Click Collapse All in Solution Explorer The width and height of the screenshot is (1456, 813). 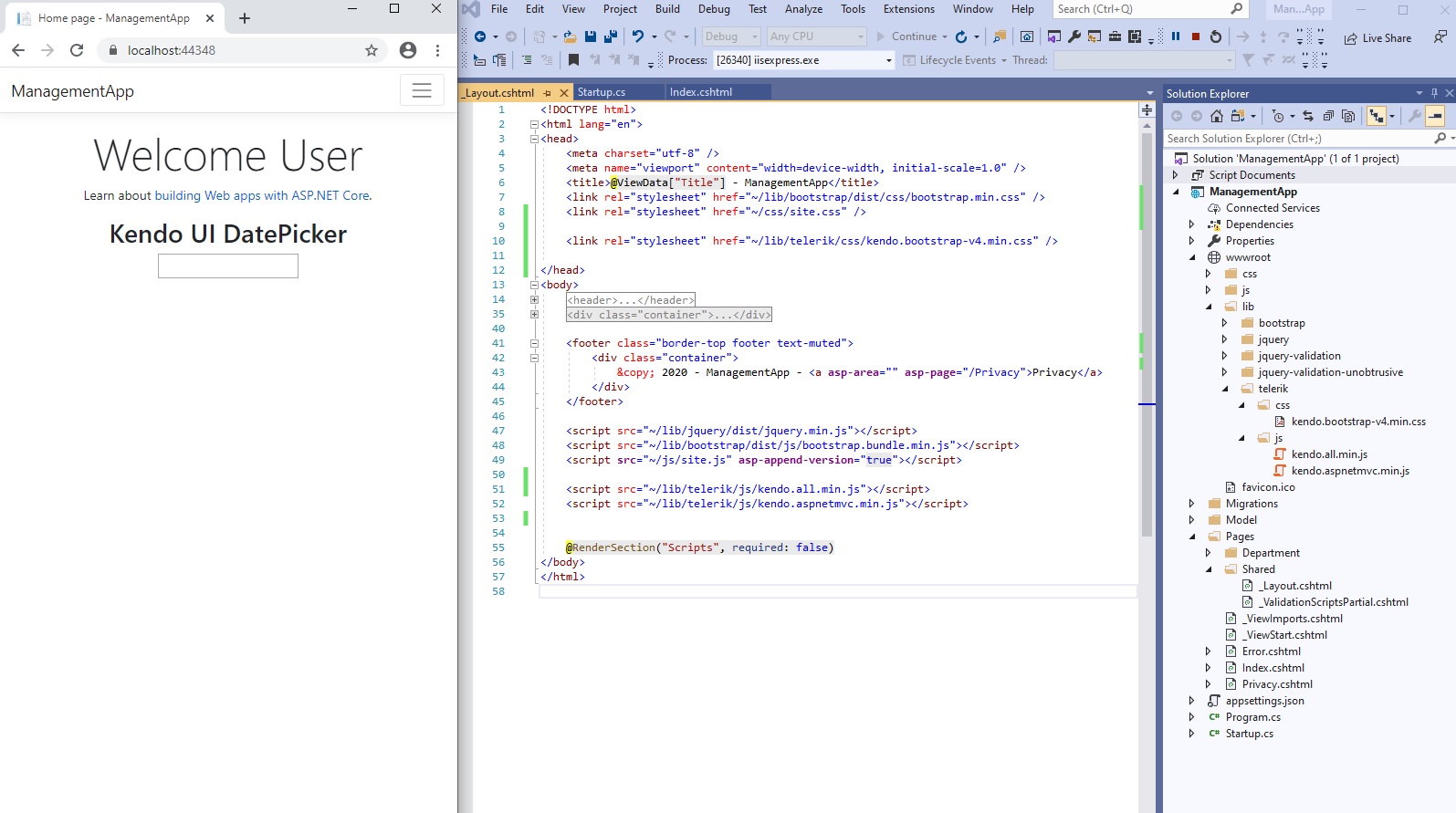coord(1328,116)
